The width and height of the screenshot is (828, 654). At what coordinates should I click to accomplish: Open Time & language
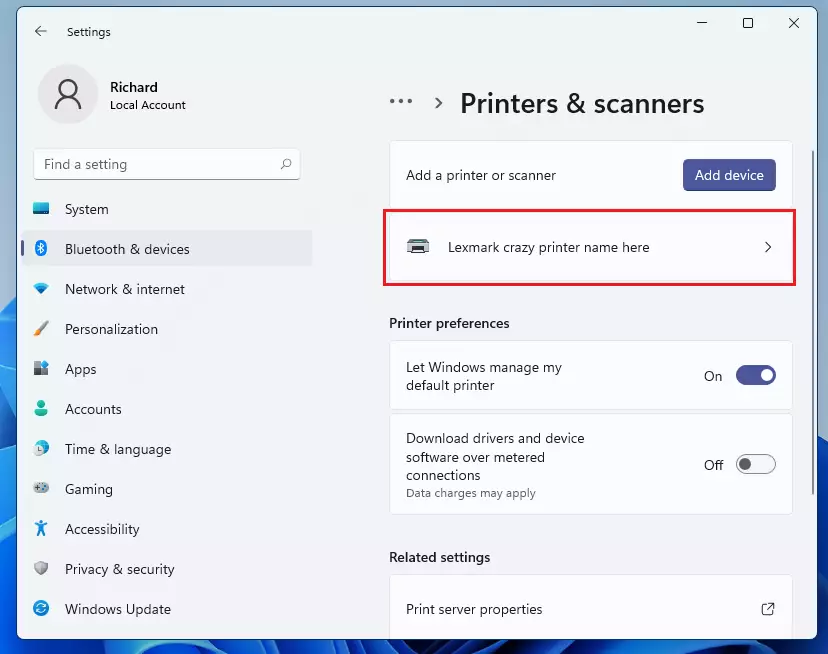(167, 449)
